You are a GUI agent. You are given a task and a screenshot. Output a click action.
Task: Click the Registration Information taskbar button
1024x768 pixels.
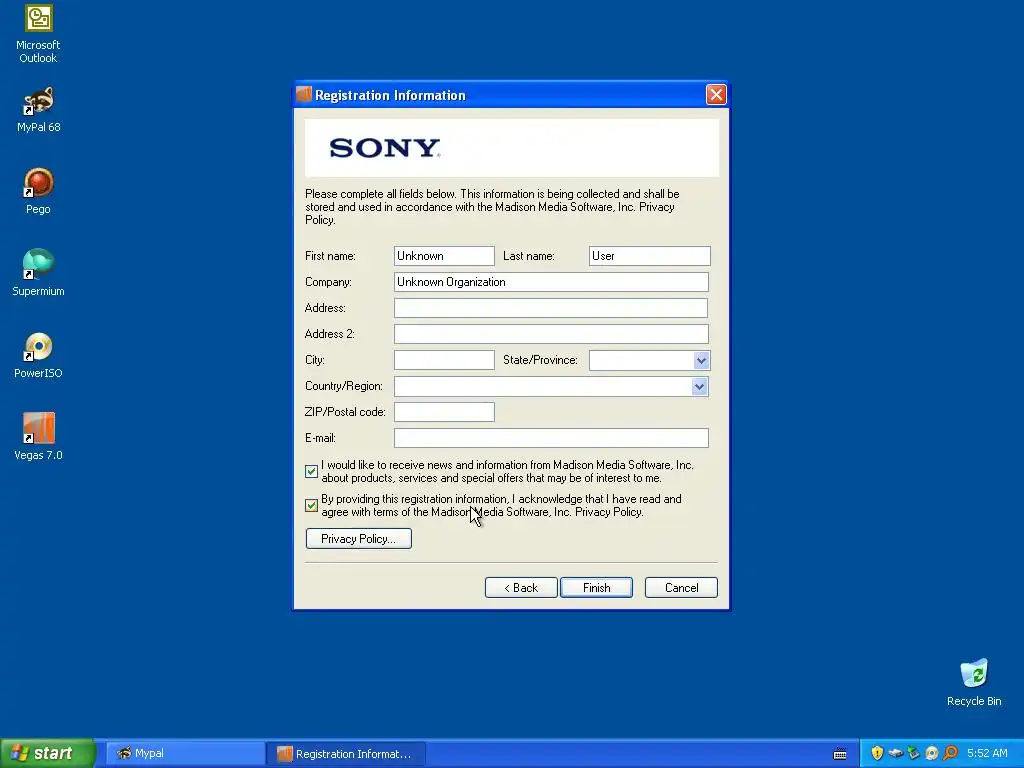(346, 754)
